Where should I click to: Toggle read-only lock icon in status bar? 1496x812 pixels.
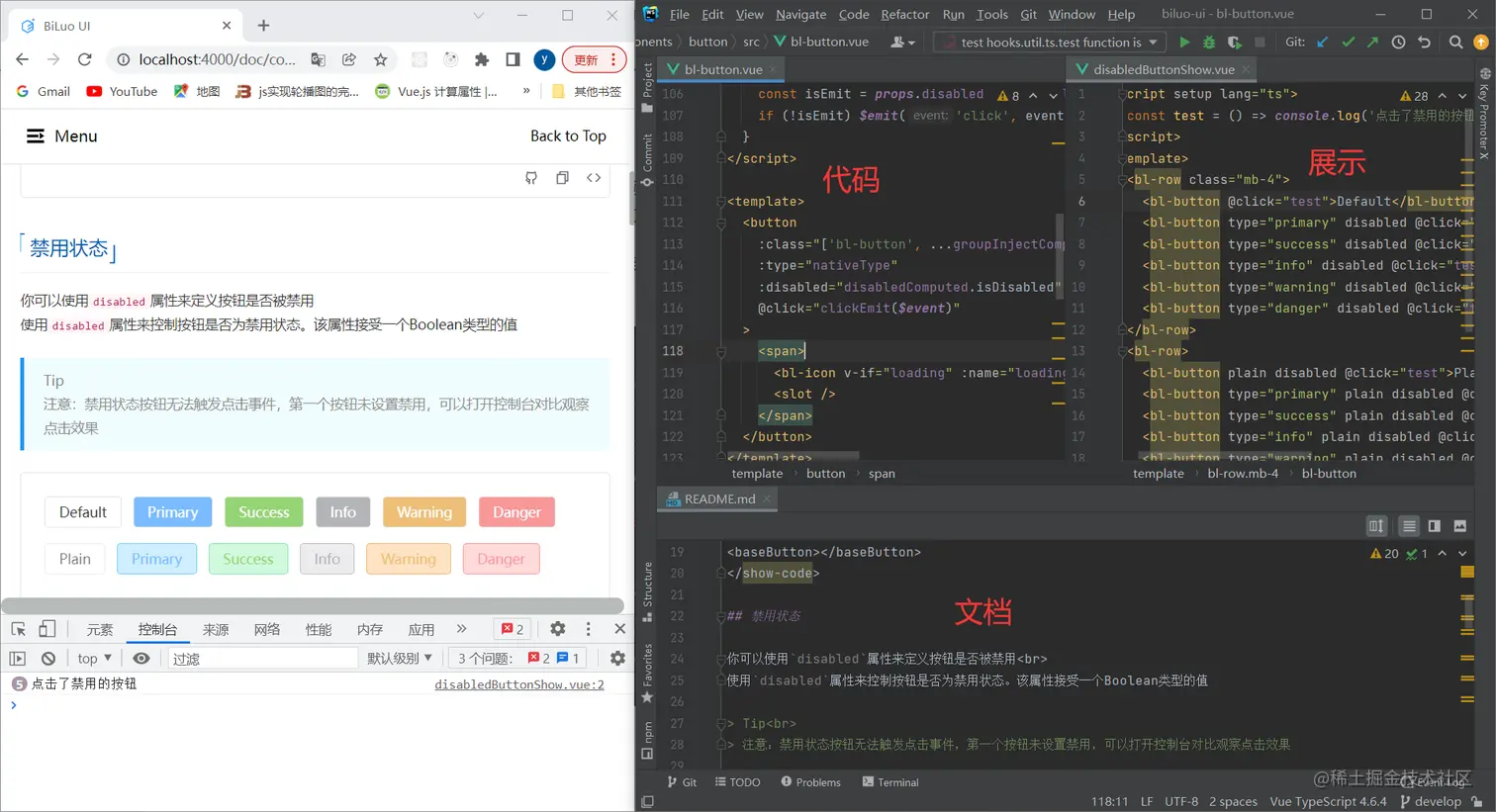[x=1477, y=802]
